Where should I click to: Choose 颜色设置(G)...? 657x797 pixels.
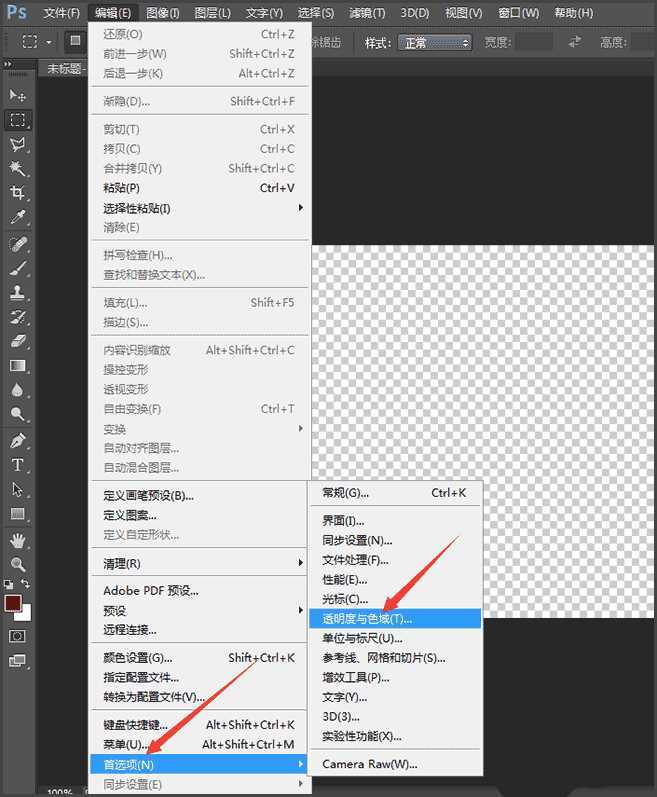(199, 658)
